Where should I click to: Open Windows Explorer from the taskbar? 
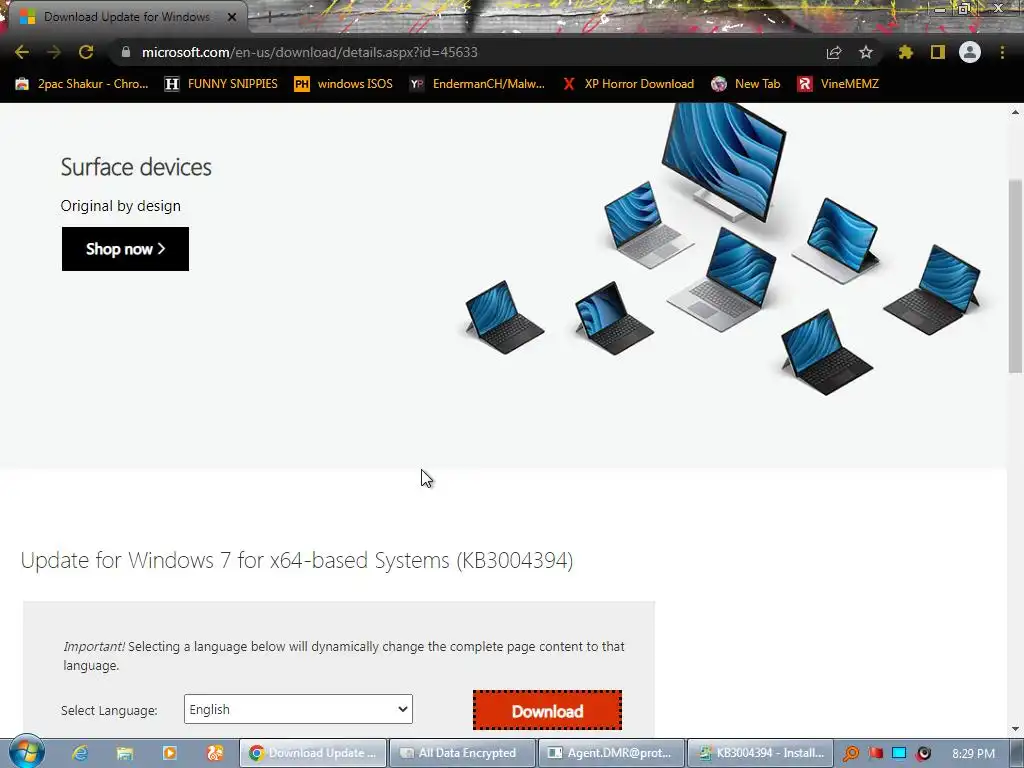pos(125,753)
